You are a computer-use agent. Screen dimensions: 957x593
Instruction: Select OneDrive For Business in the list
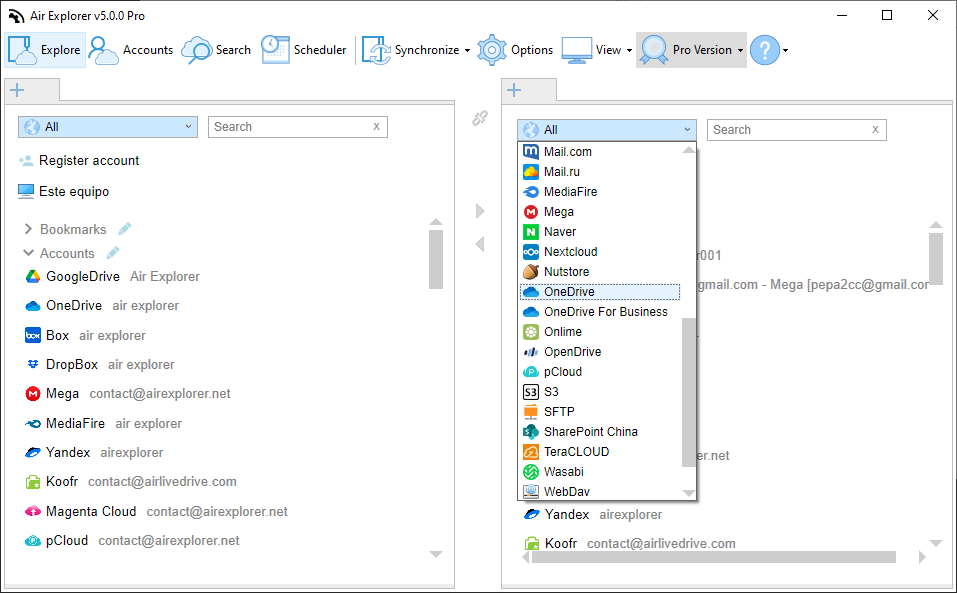coord(600,312)
